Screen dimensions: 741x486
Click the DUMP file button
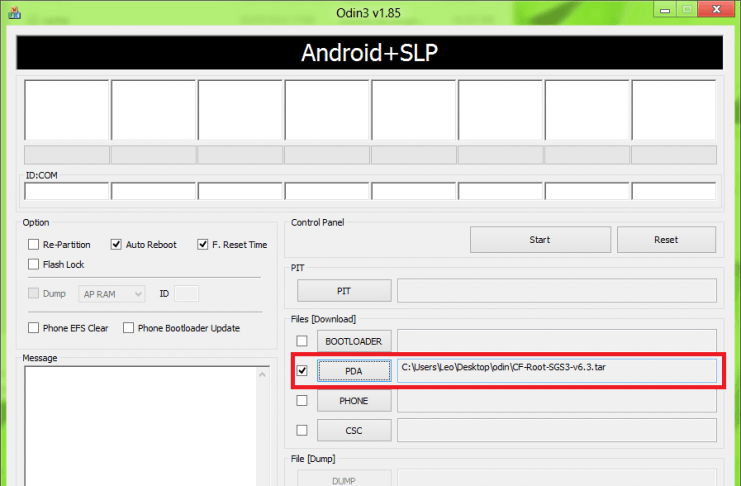[x=344, y=478]
